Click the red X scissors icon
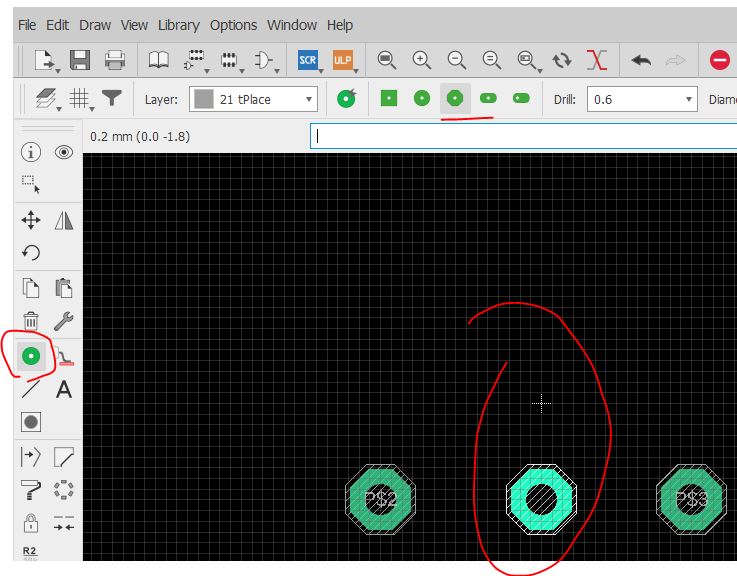This screenshot has height=576, width=737. click(597, 60)
